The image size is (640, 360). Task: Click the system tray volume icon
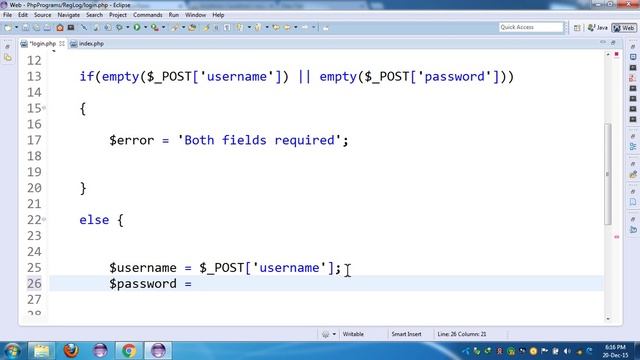567,351
